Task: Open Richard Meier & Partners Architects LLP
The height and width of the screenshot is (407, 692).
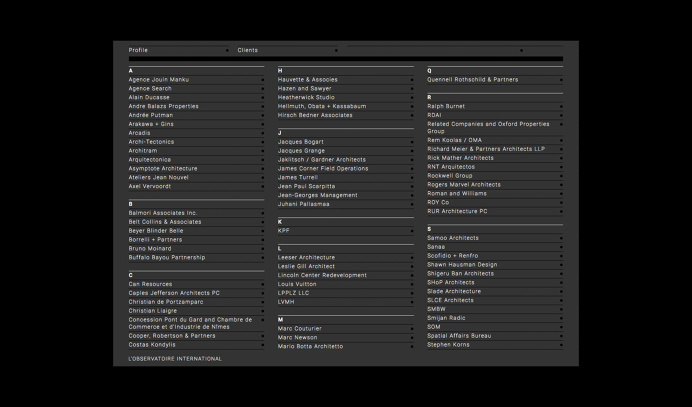Action: tap(485, 149)
